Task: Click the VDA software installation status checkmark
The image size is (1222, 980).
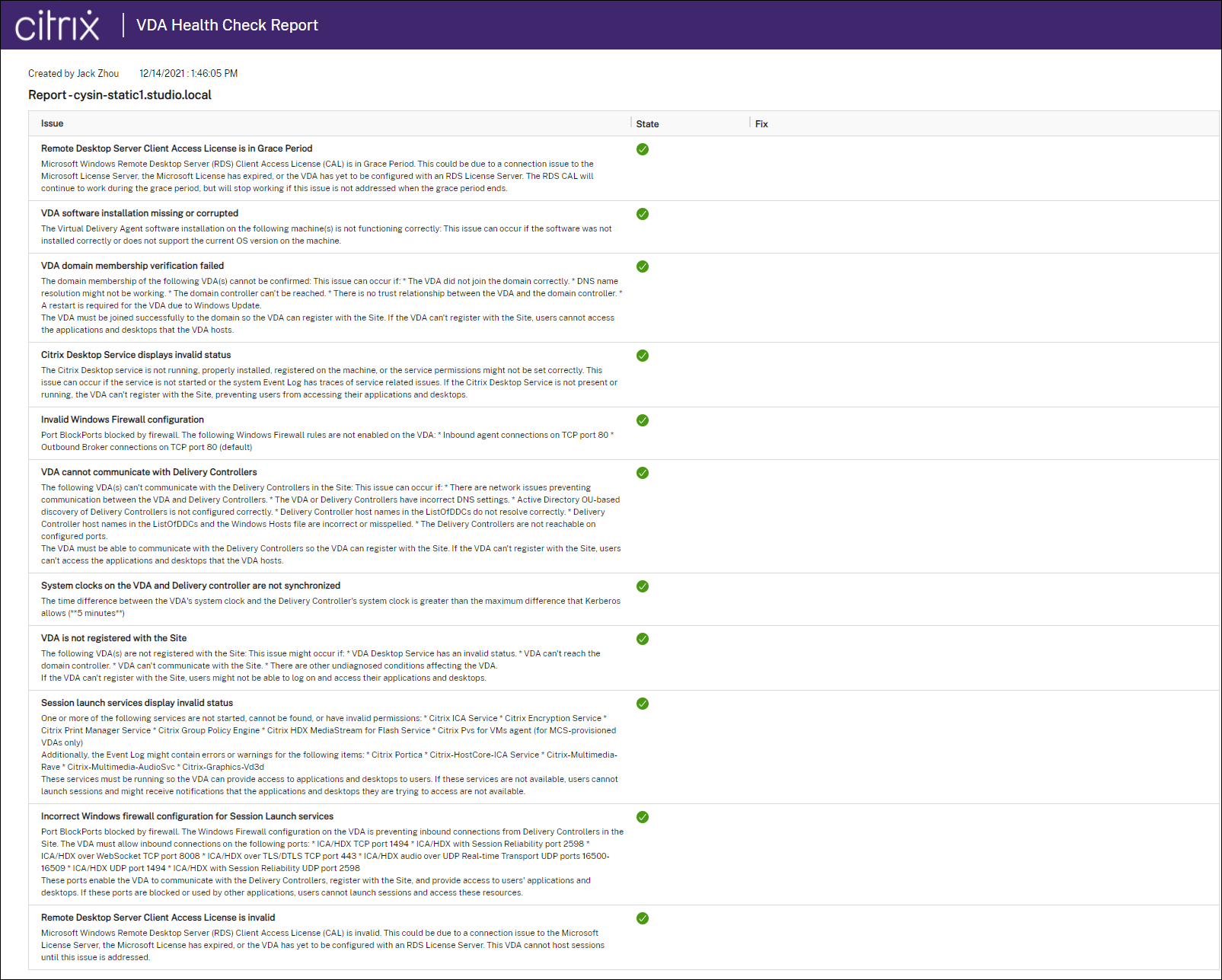Action: click(643, 214)
